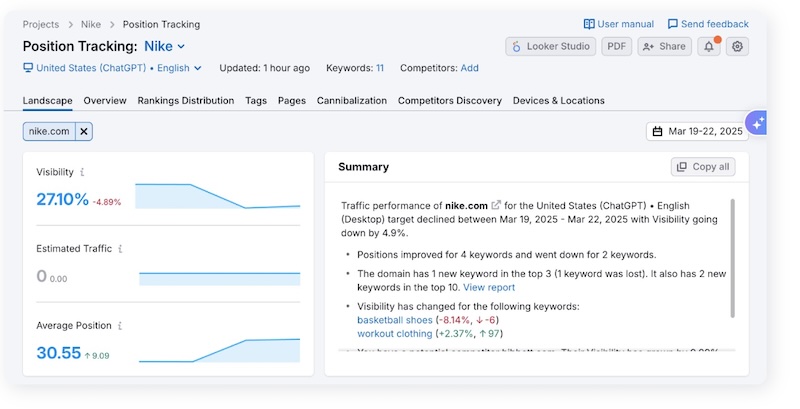
Task: Open the basketball shoes keyword link
Action: click(394, 320)
